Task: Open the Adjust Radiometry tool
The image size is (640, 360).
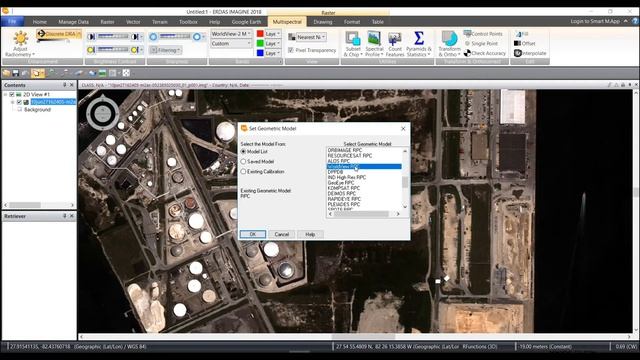Action: pyautogui.click(x=20, y=43)
